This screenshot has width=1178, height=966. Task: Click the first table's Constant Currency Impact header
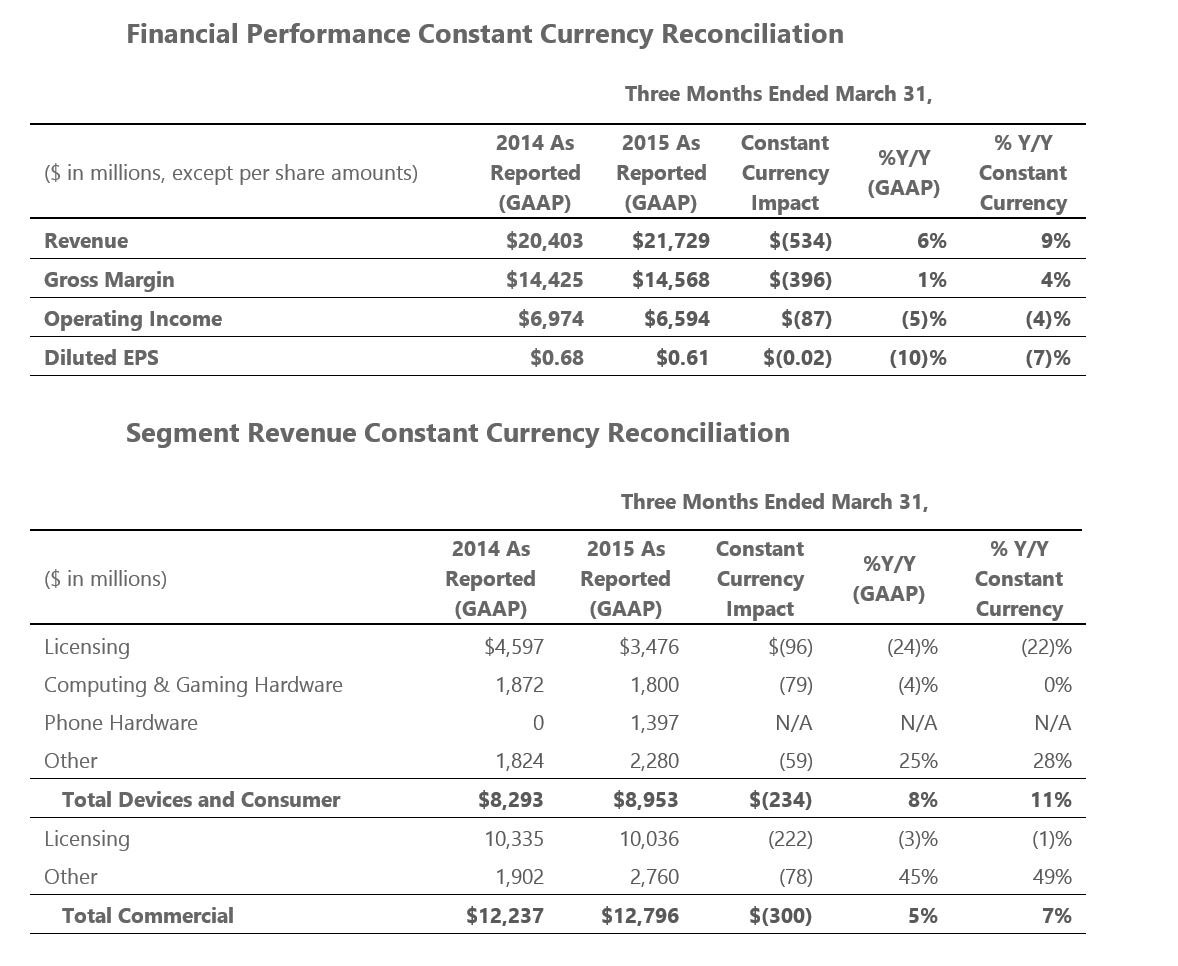(x=785, y=173)
